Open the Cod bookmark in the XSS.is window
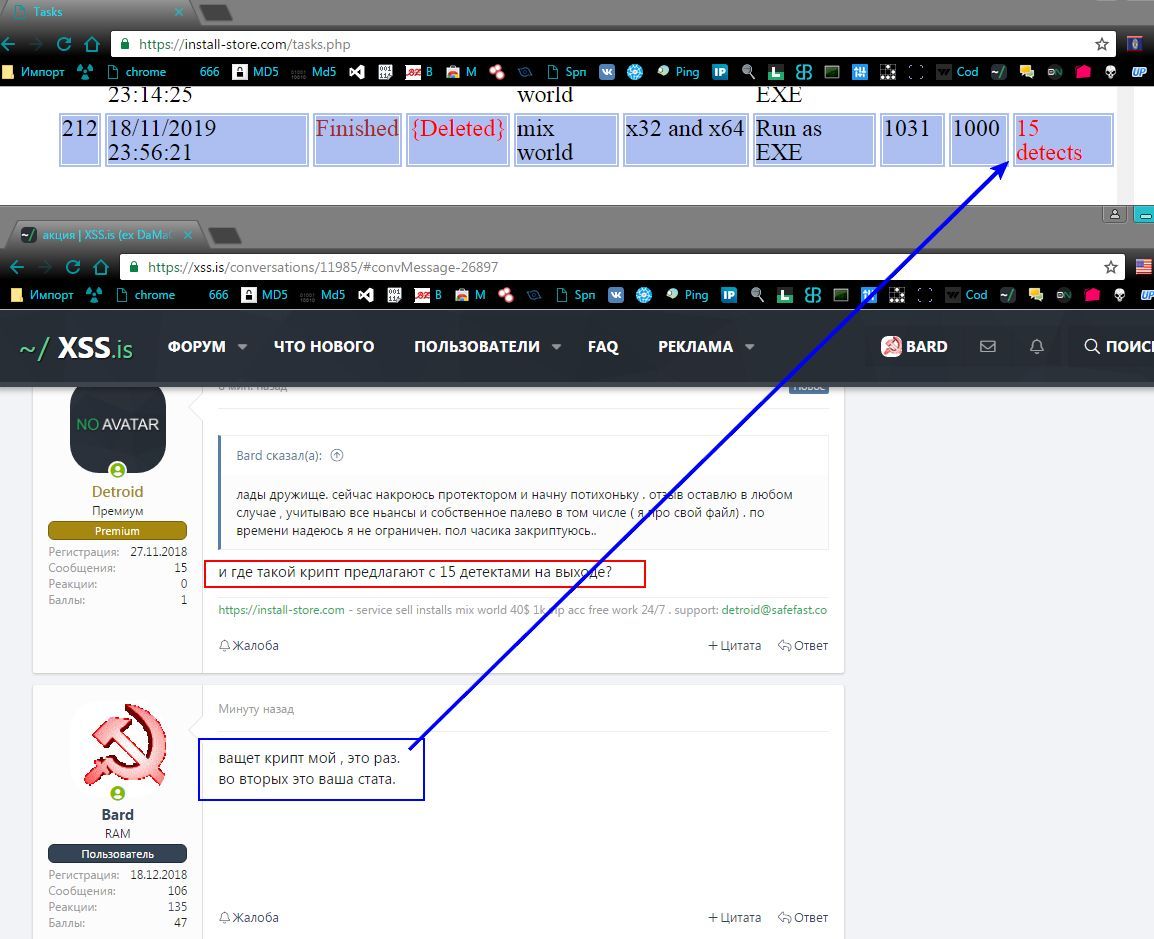Viewport: 1154px width, 939px height. tap(967, 295)
